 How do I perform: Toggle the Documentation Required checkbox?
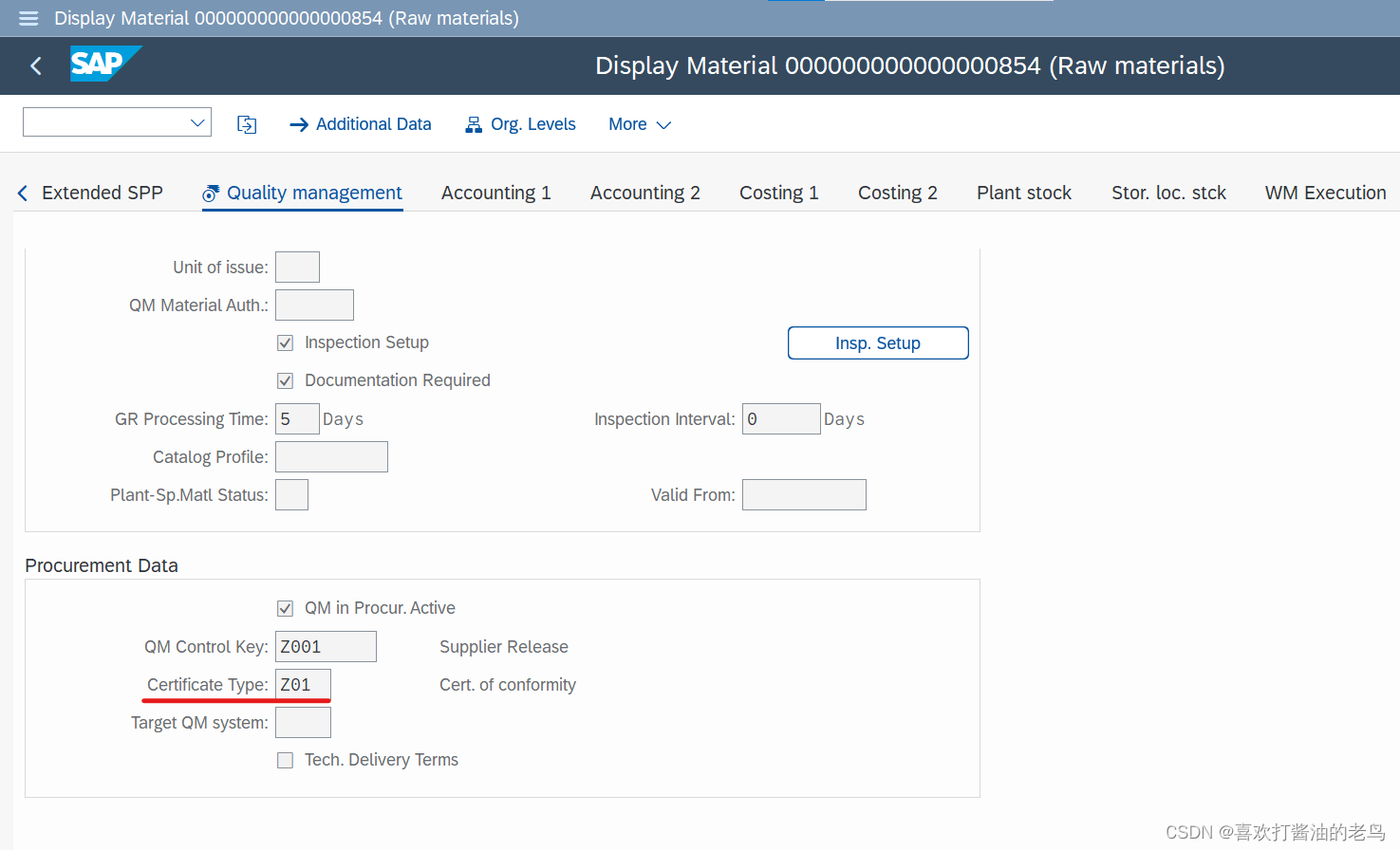click(x=285, y=380)
